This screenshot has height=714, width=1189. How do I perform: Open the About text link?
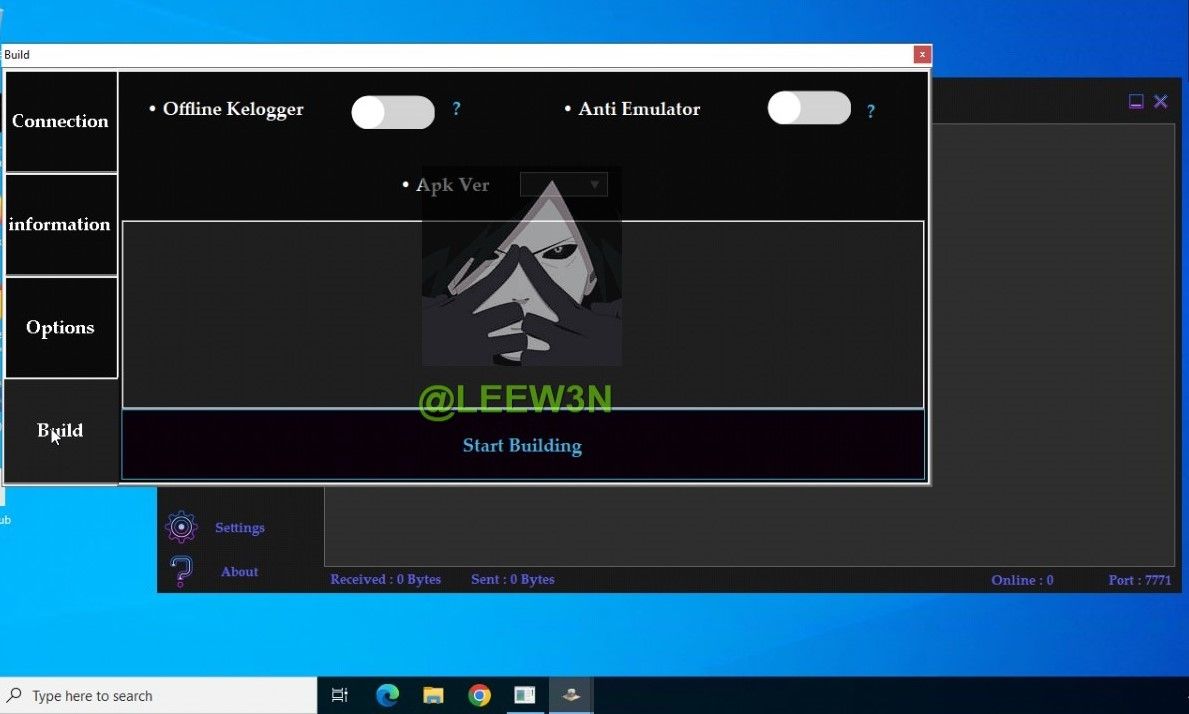240,572
